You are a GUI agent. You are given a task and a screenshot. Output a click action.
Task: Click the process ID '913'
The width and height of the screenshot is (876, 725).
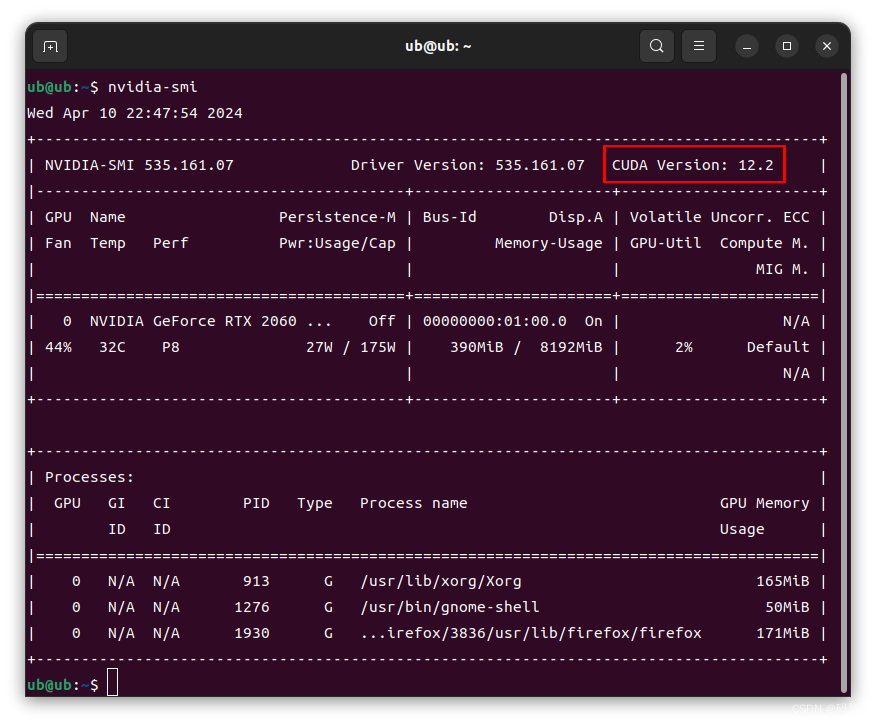[256, 581]
